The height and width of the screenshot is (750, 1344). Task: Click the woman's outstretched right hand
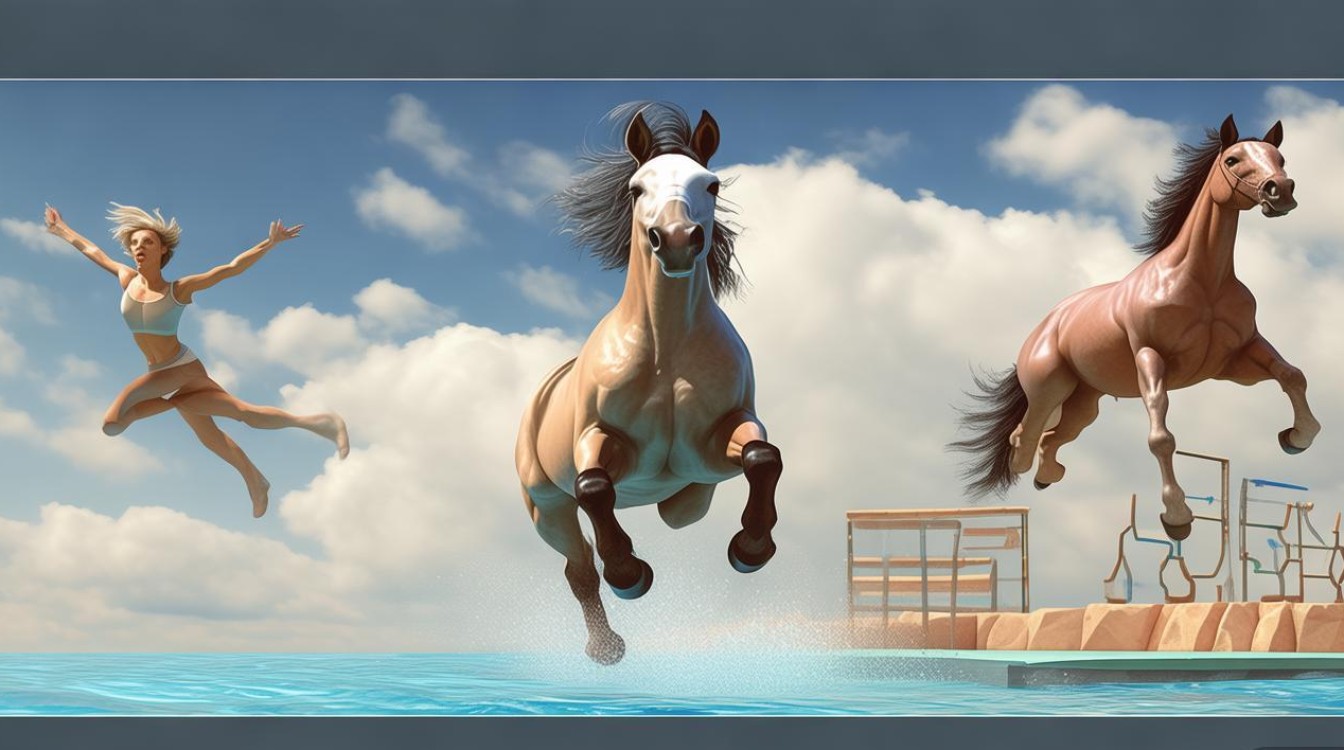coord(283,232)
